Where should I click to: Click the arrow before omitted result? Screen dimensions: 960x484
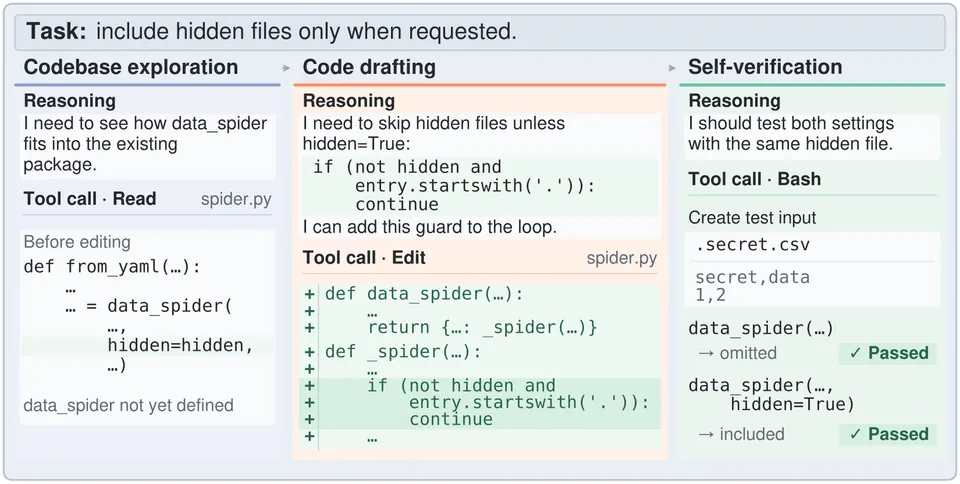pos(706,353)
